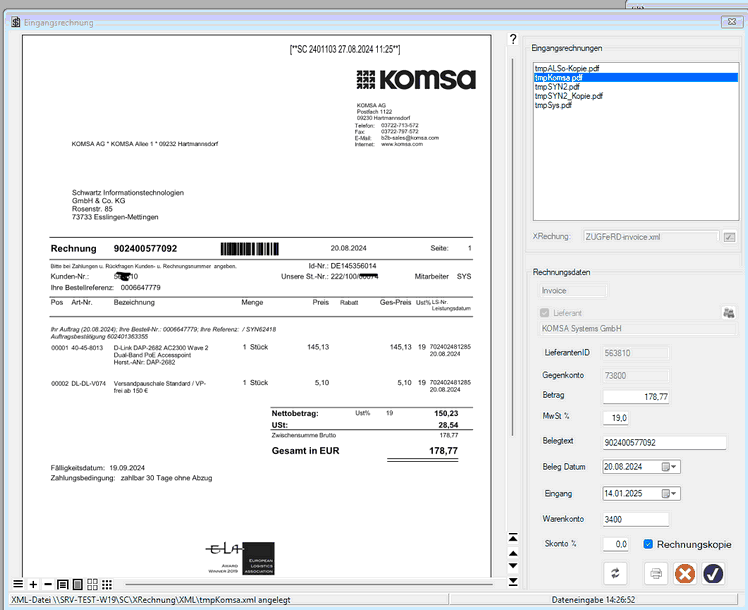The width and height of the screenshot is (748, 610).
Task: Uncheck the Rechnungskopie checkbox
Action: (x=648, y=544)
